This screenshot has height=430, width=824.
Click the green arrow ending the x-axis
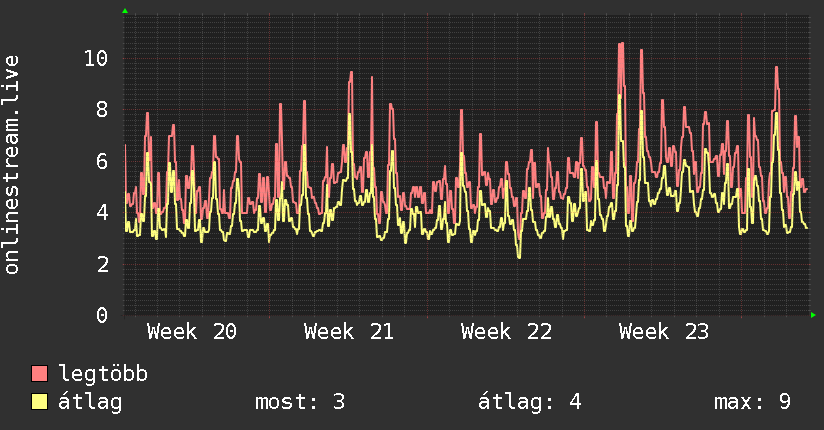[813, 315]
